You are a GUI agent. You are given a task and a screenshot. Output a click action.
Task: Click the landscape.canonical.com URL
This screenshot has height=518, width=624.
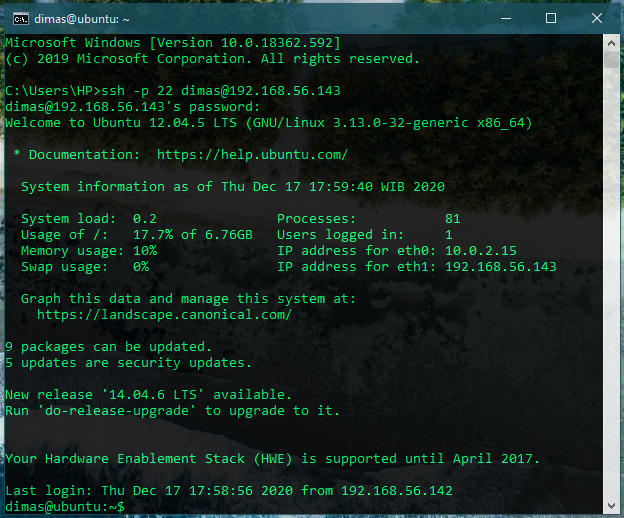pyautogui.click(x=164, y=315)
